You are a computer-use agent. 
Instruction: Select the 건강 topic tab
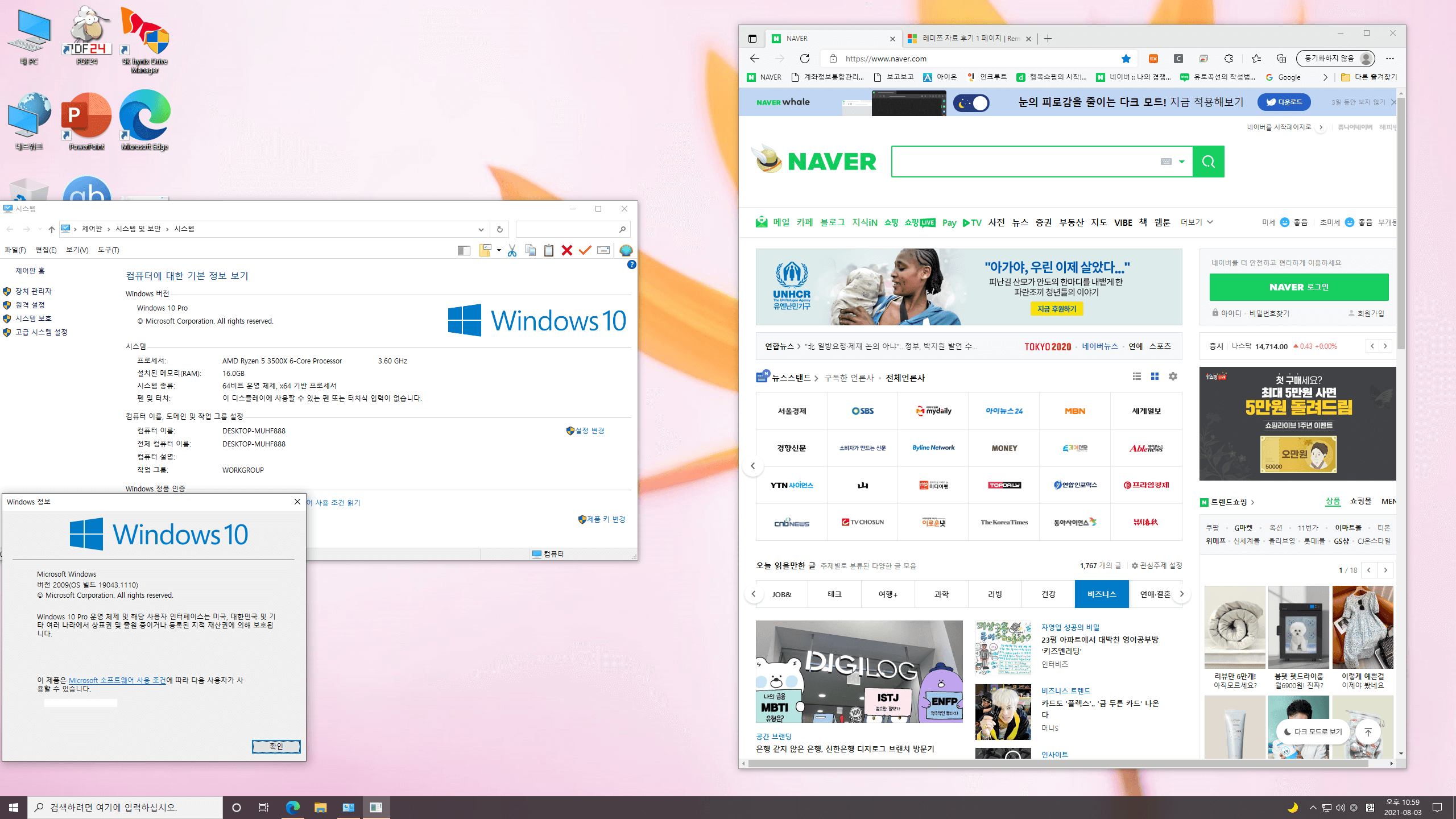tap(1048, 594)
